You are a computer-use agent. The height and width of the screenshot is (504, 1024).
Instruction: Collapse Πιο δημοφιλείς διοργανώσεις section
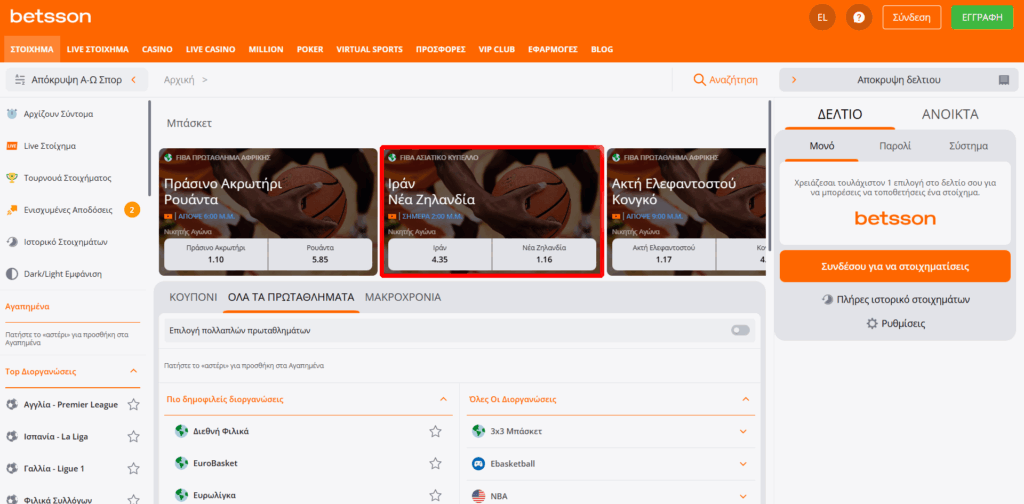coord(443,399)
